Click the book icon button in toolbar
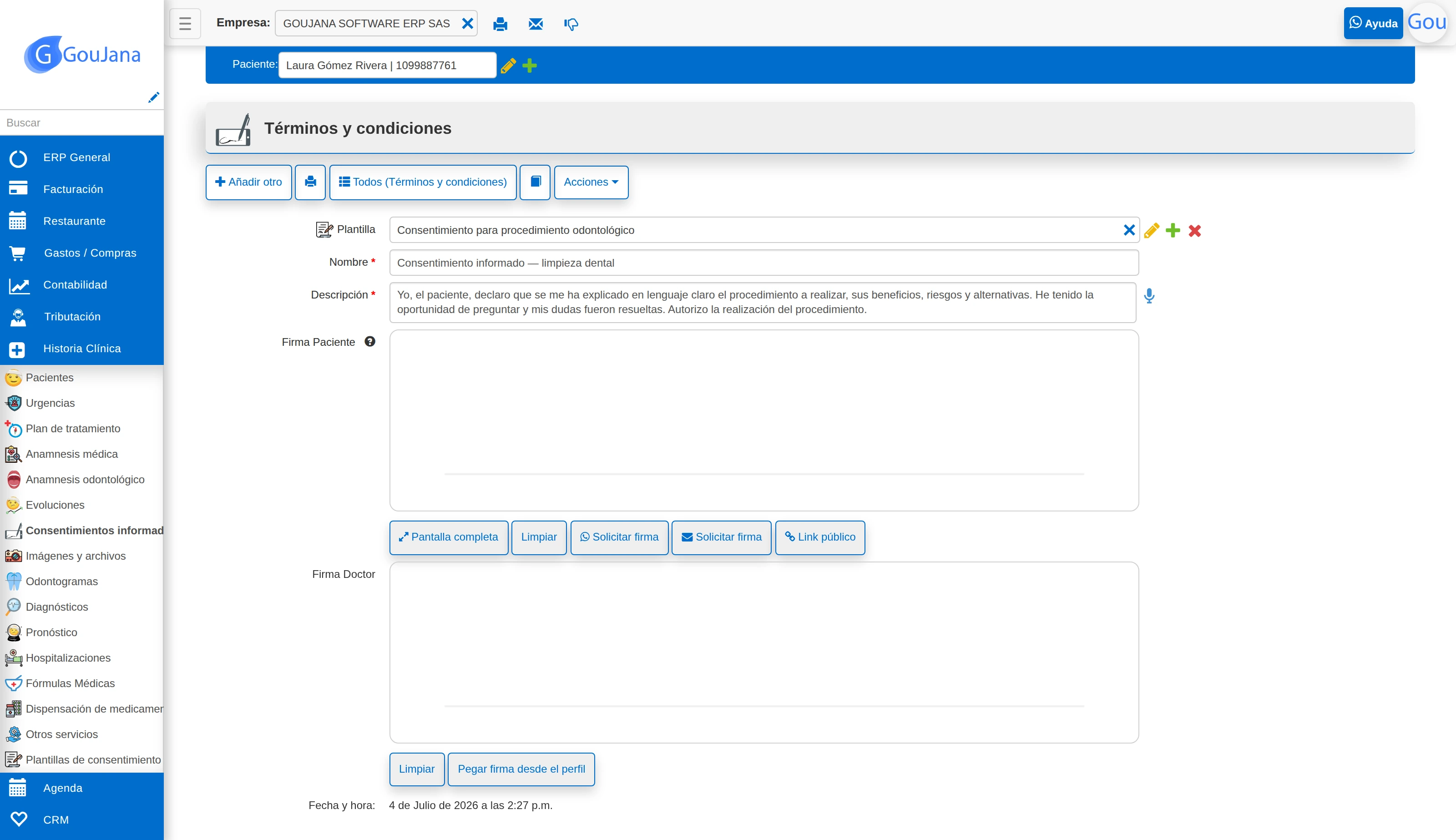This screenshot has height=840, width=1456. pyautogui.click(x=535, y=182)
